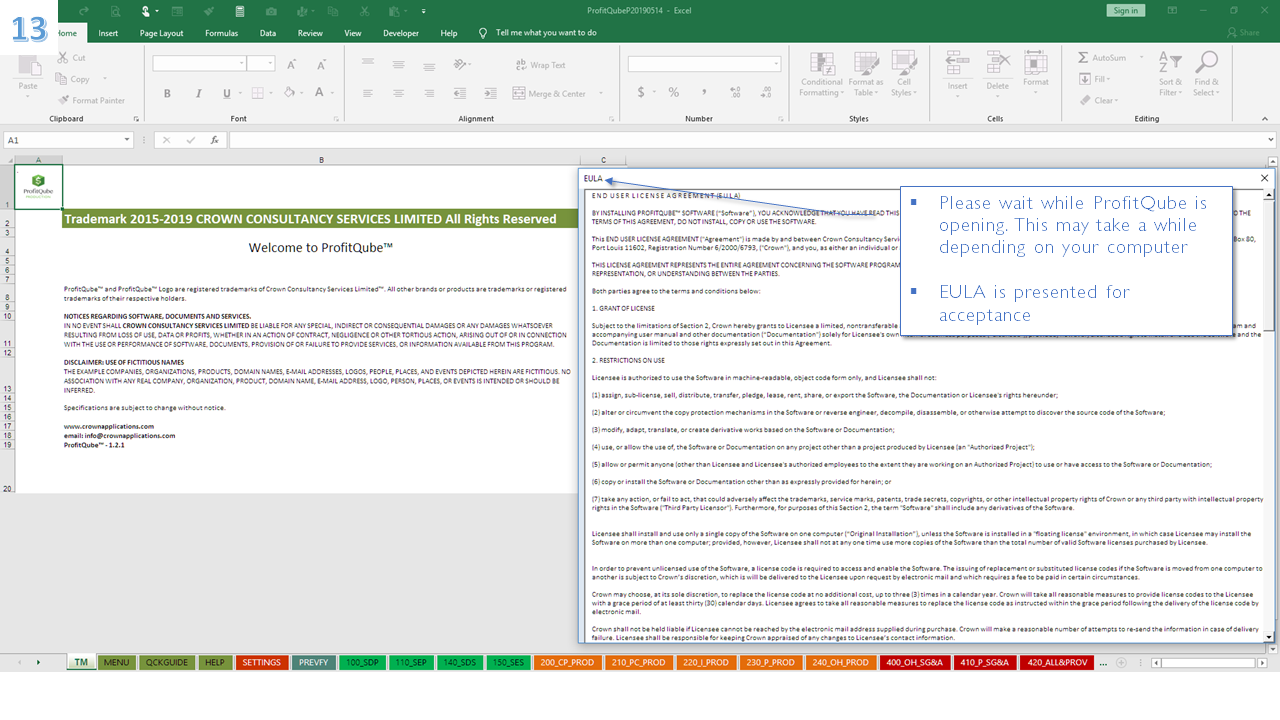The width and height of the screenshot is (1280, 720).
Task: Open the font size combo box
Action: [x=261, y=63]
